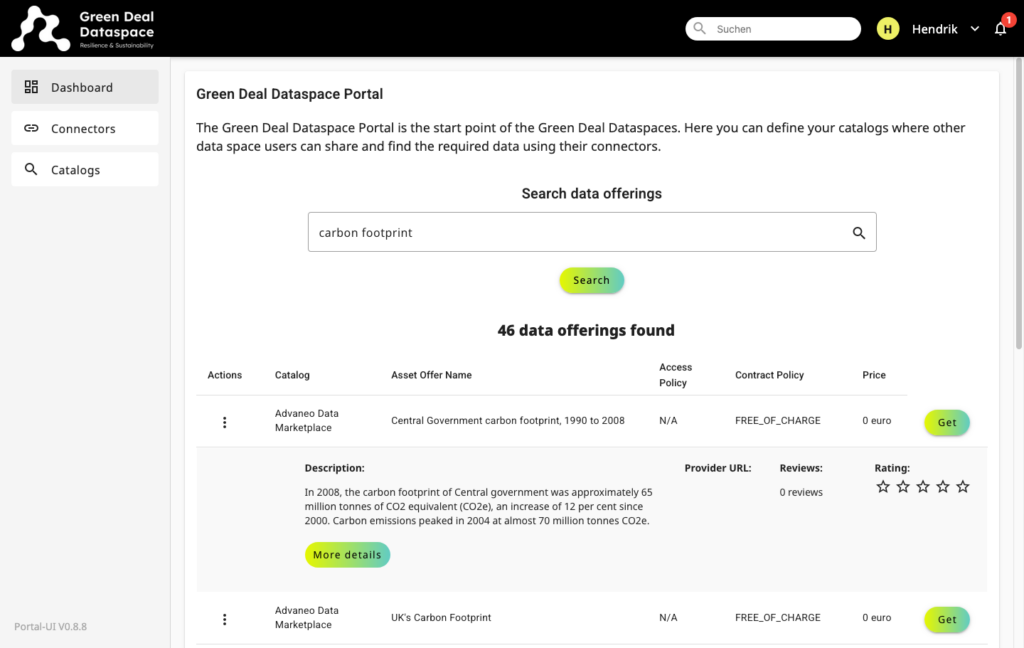Click the notification bell icon
This screenshot has width=1024, height=648.
pyautogui.click(x=1000, y=29)
